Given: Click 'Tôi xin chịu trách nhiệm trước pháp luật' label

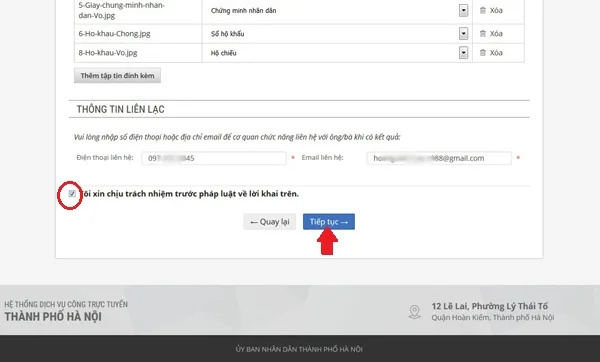Looking at the screenshot, I should [190, 194].
